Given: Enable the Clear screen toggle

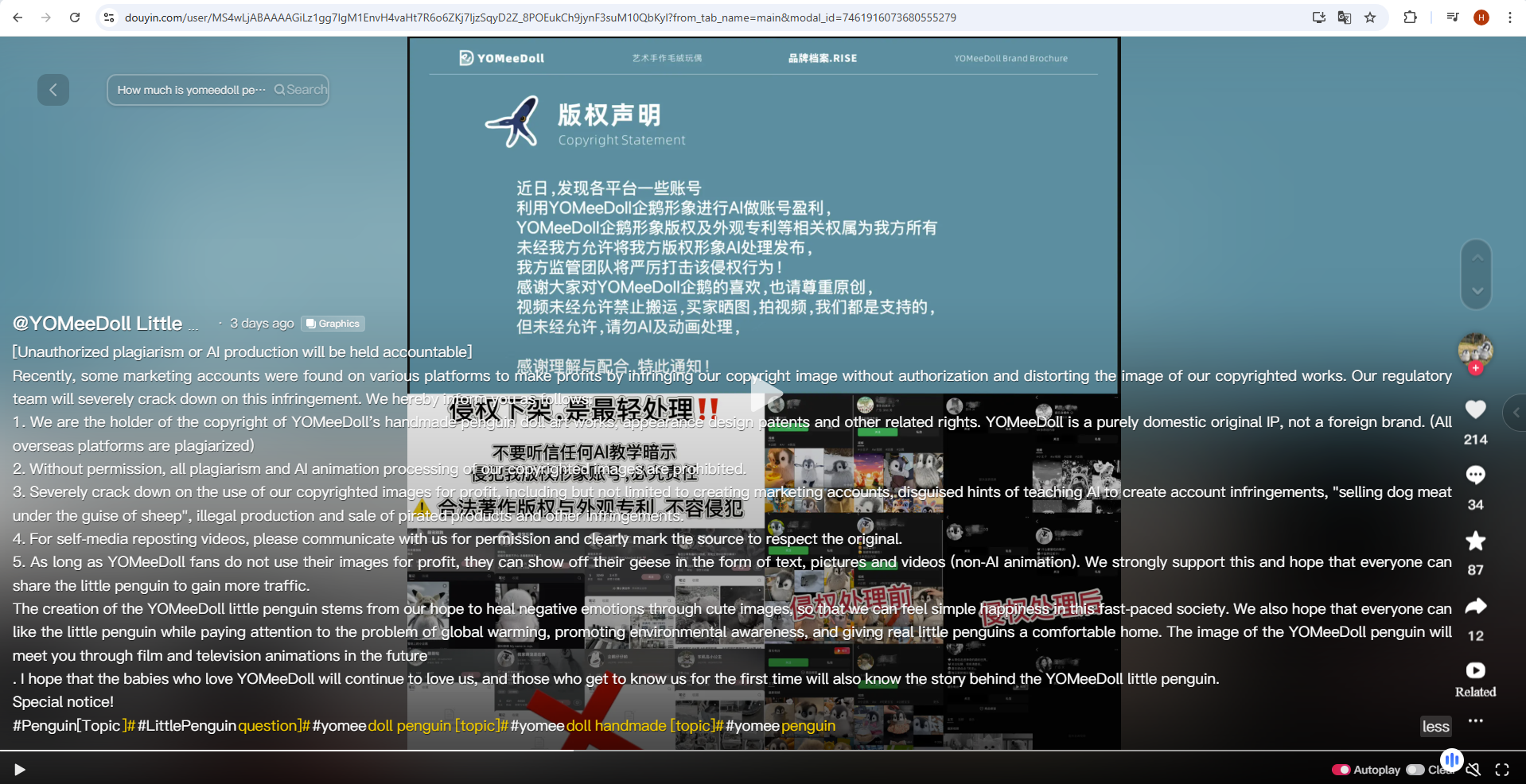Looking at the screenshot, I should pyautogui.click(x=1415, y=770).
